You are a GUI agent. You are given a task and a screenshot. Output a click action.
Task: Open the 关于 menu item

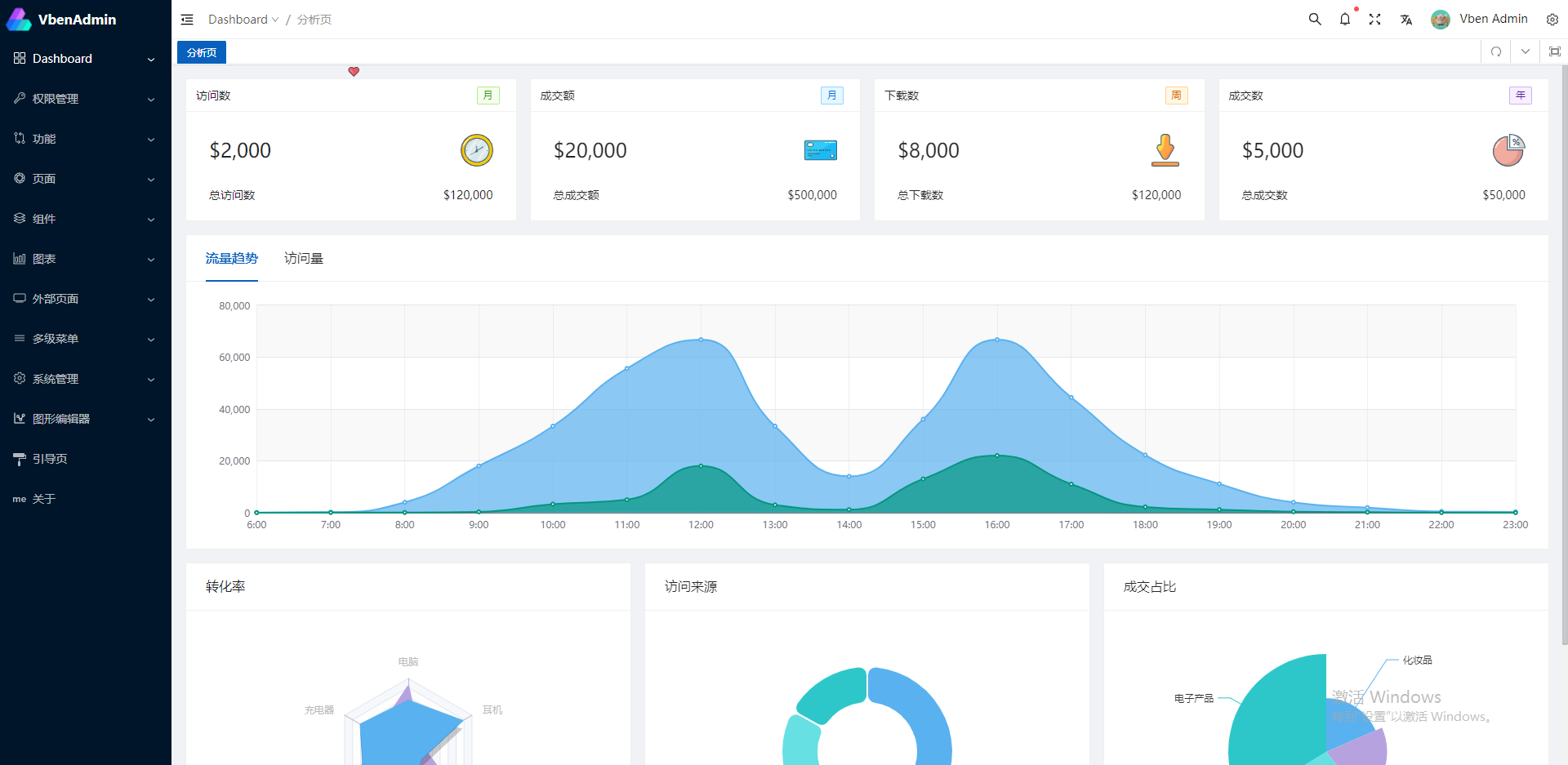(x=86, y=499)
